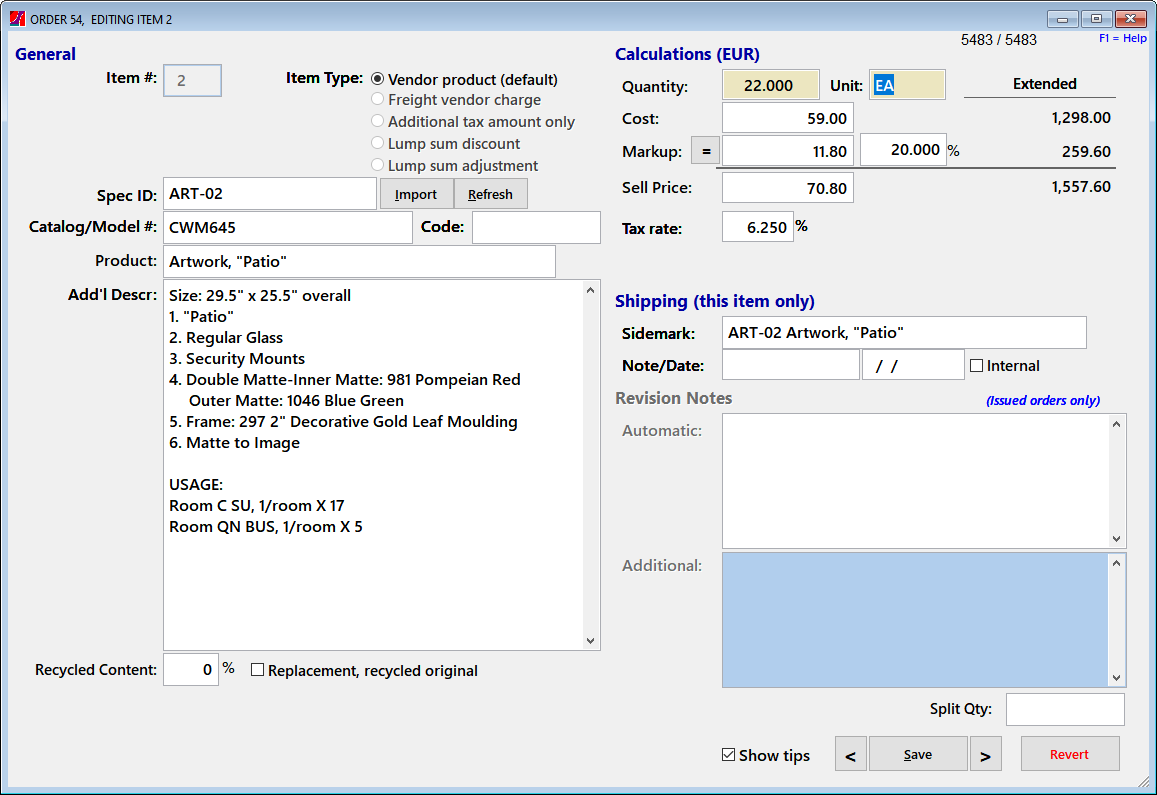The height and width of the screenshot is (795, 1157).
Task: Click the Recycled Content percent field
Action: [x=190, y=670]
